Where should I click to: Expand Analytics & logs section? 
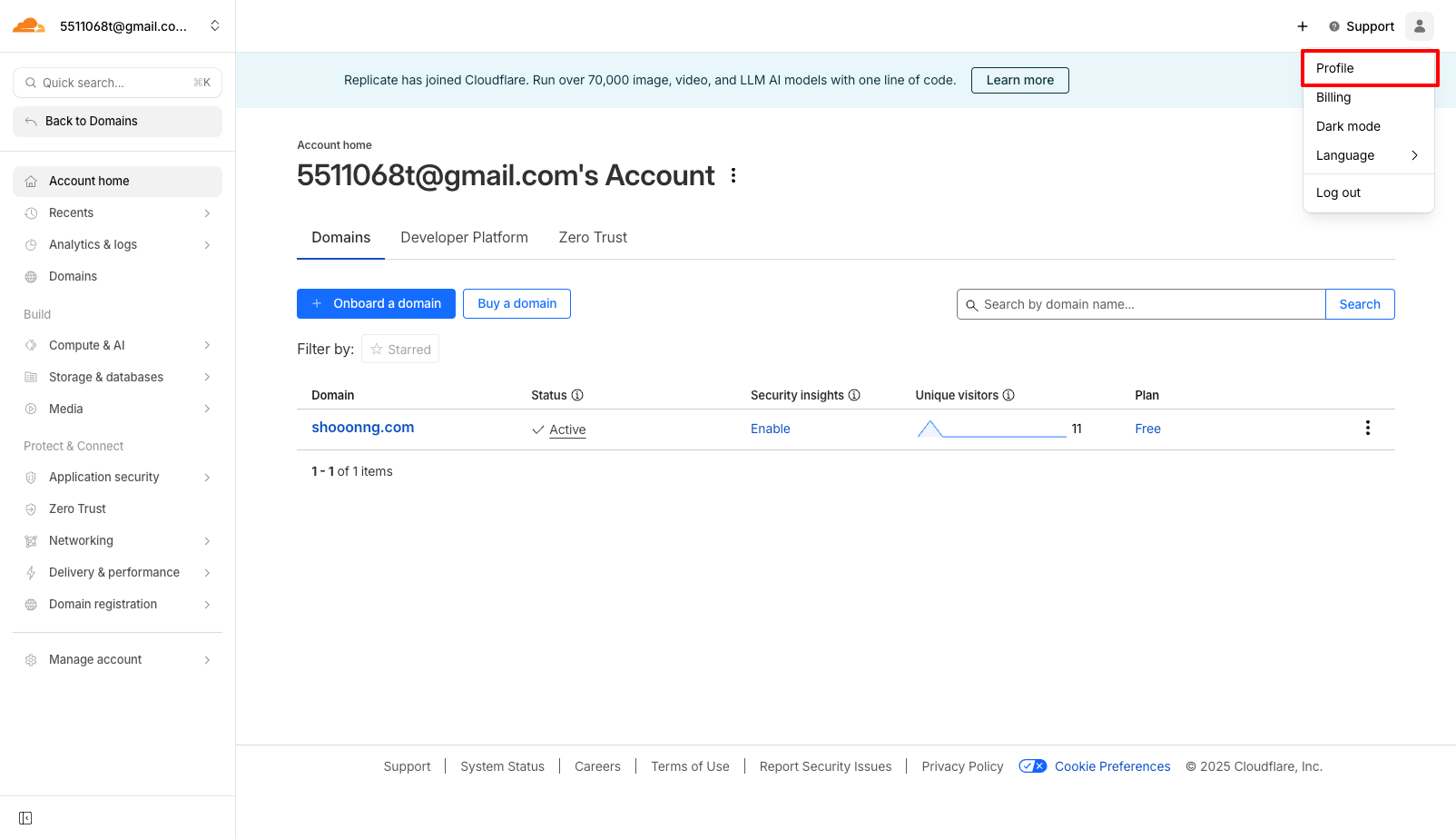[x=207, y=245]
